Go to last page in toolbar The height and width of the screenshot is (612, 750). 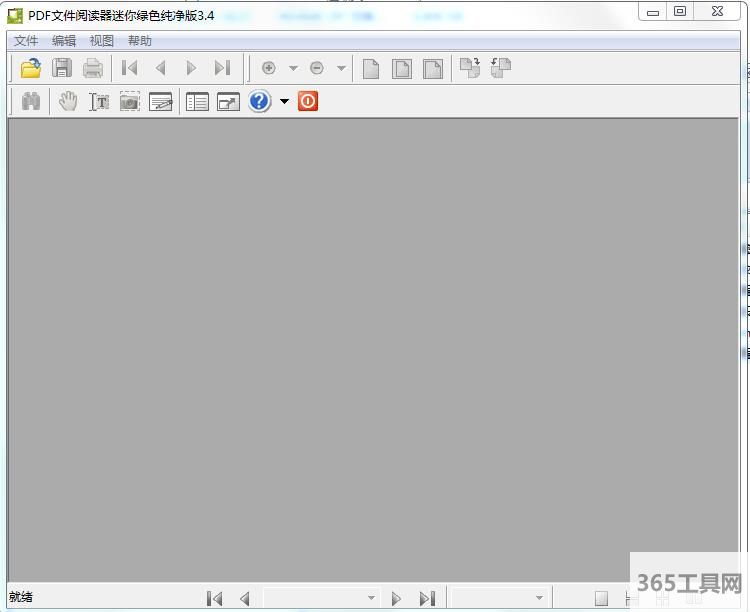tap(222, 68)
